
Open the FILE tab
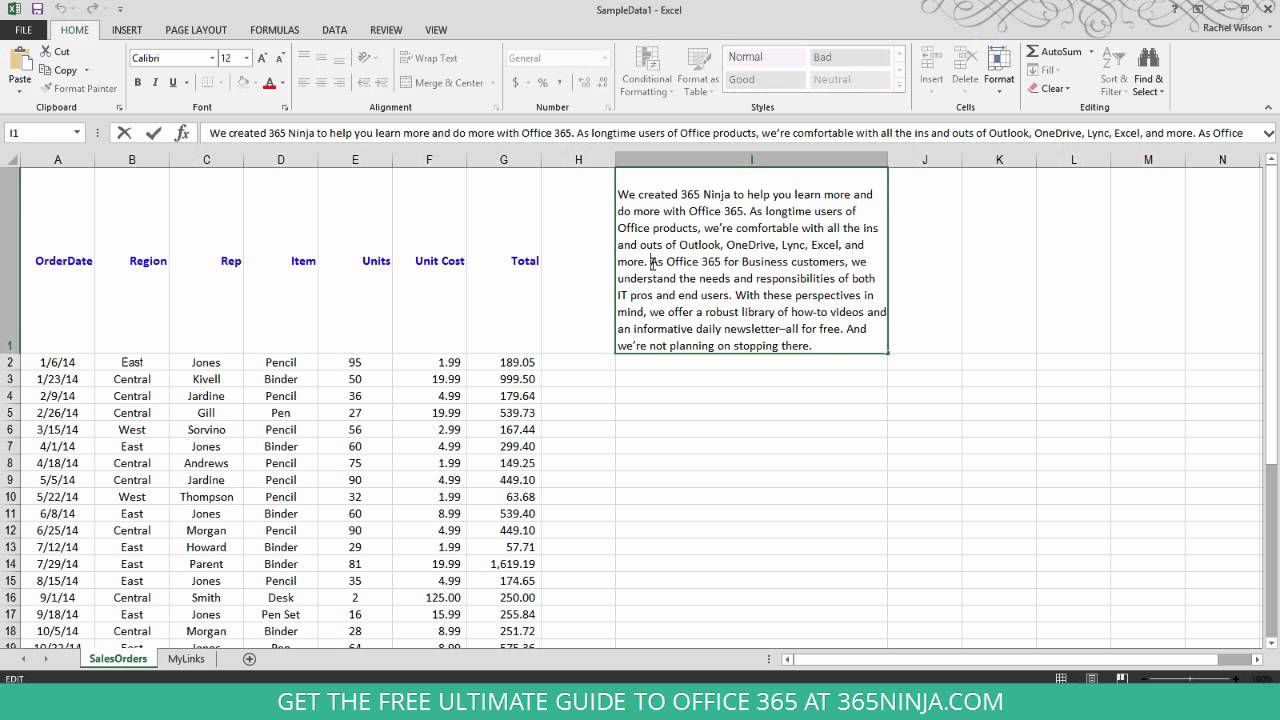[x=22, y=30]
